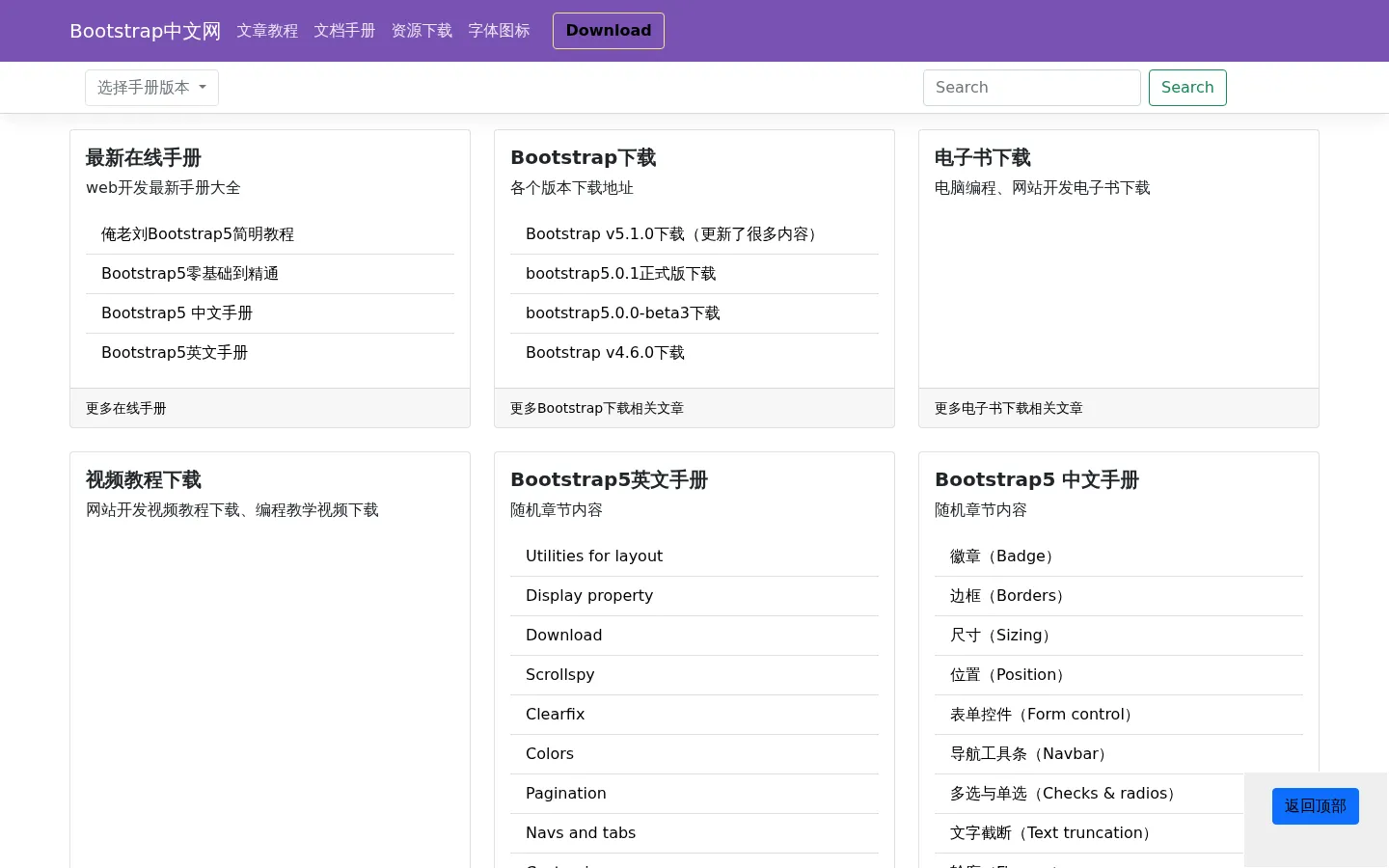
Task: Click the 最新在线手册 card heading
Action: click(144, 158)
